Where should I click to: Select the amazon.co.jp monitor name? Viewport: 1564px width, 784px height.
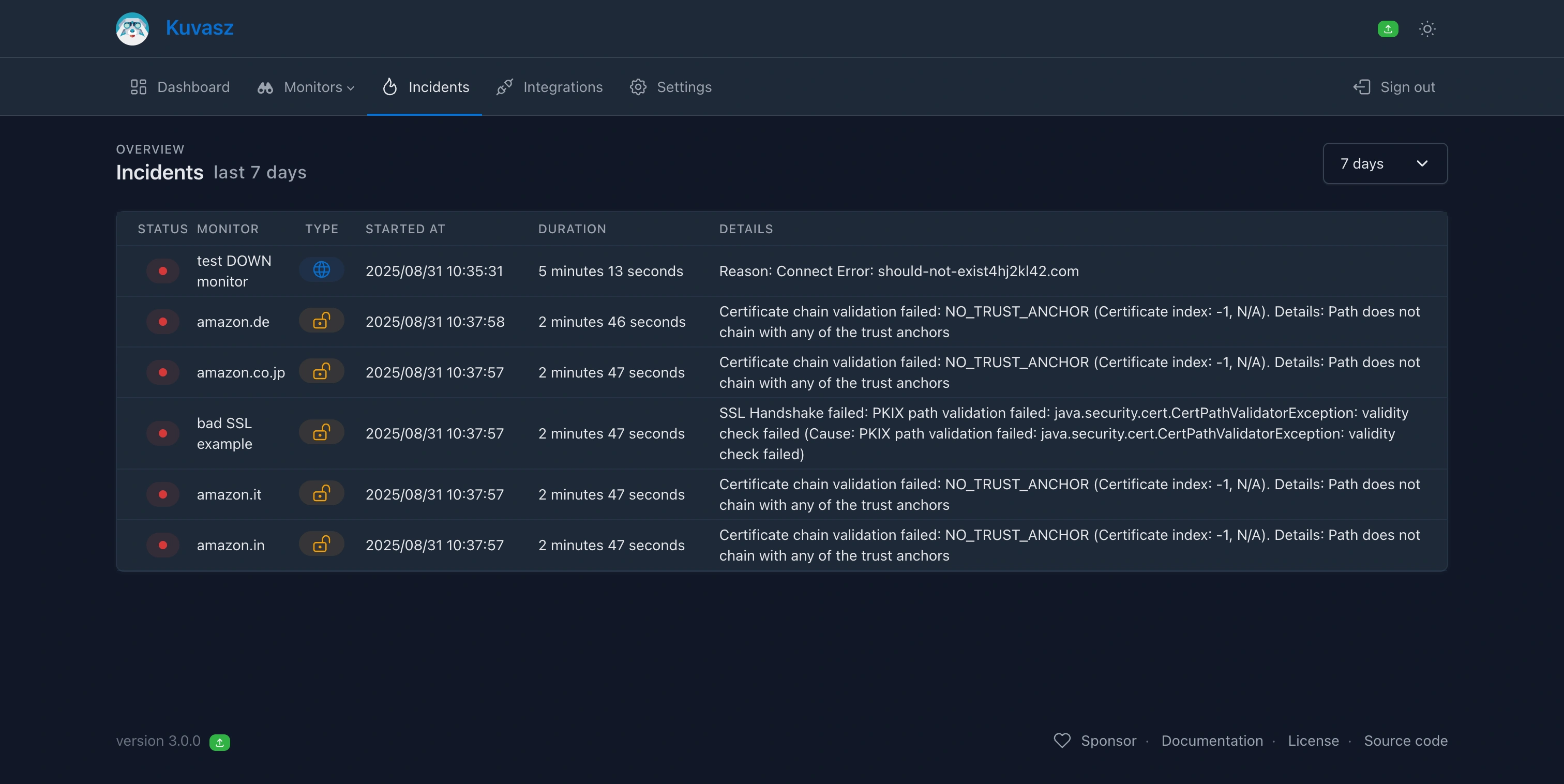[240, 372]
